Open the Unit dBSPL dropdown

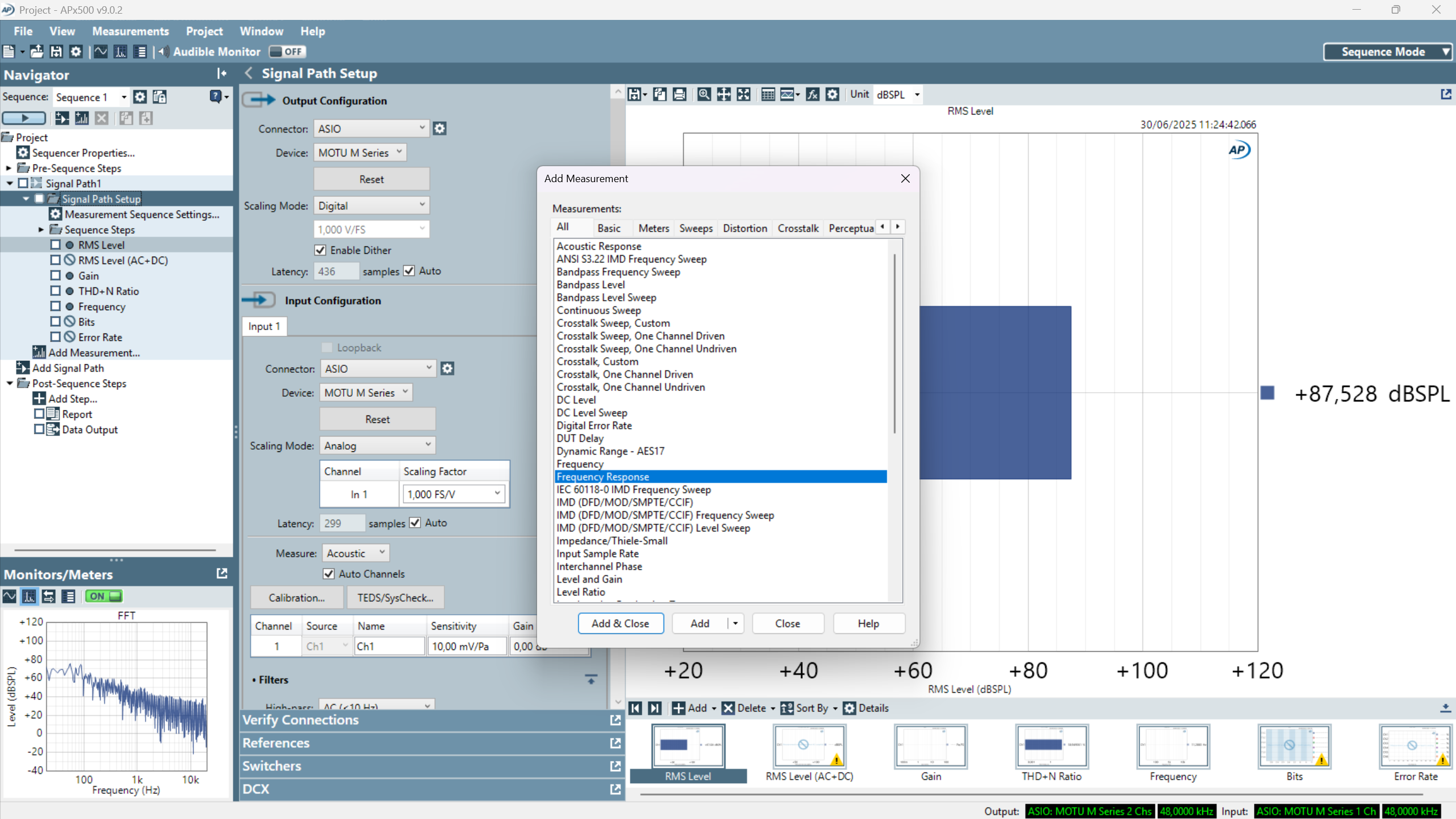pos(898,94)
